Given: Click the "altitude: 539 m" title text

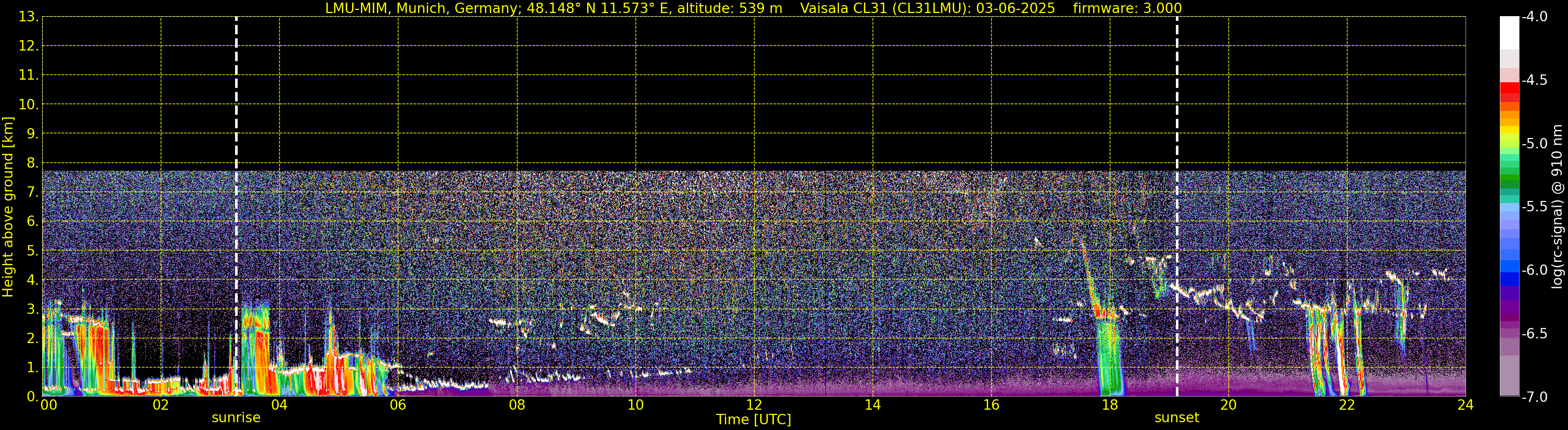Looking at the screenshot, I should click(x=730, y=8).
